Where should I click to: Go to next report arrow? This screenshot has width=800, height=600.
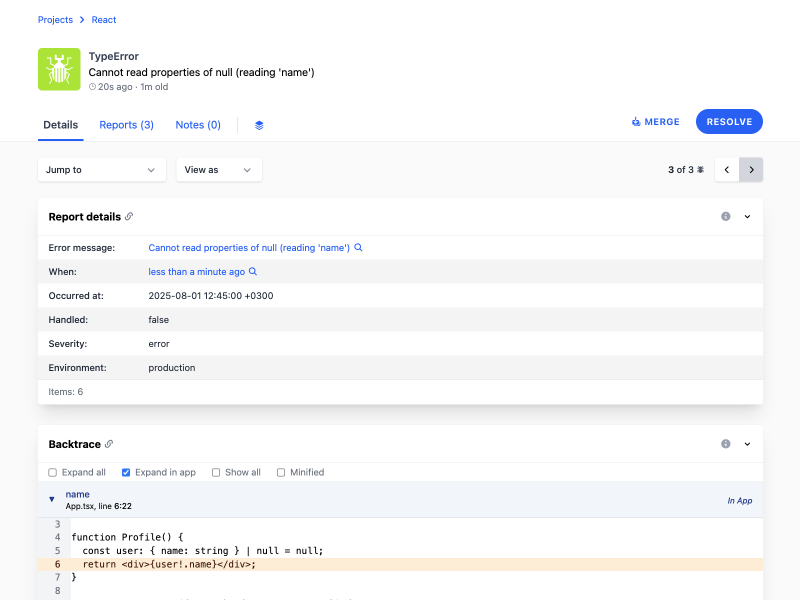pyautogui.click(x=751, y=169)
